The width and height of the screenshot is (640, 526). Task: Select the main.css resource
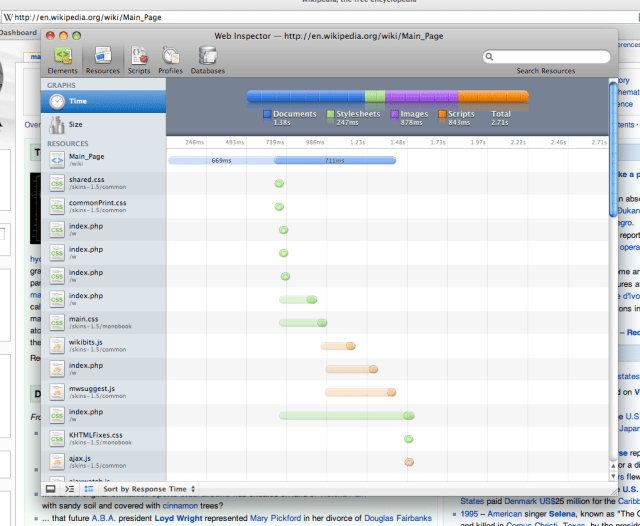(103, 322)
